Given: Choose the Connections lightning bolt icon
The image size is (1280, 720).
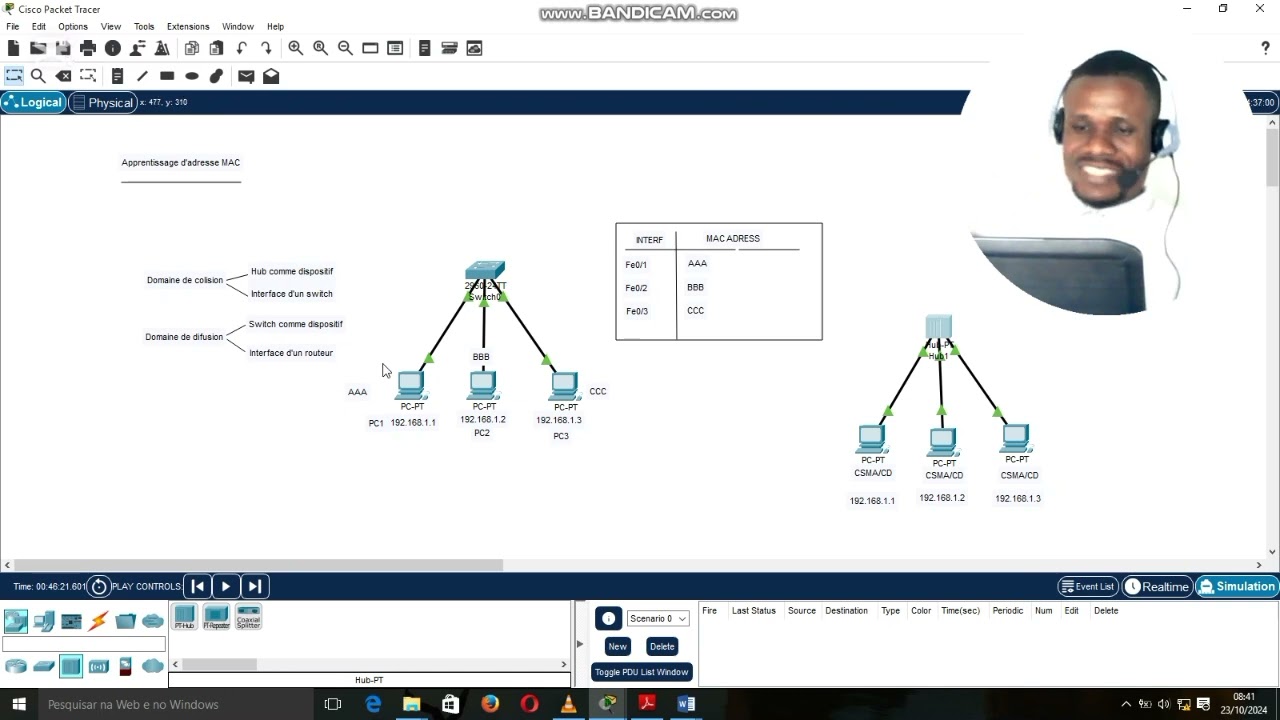Looking at the screenshot, I should pos(98,622).
